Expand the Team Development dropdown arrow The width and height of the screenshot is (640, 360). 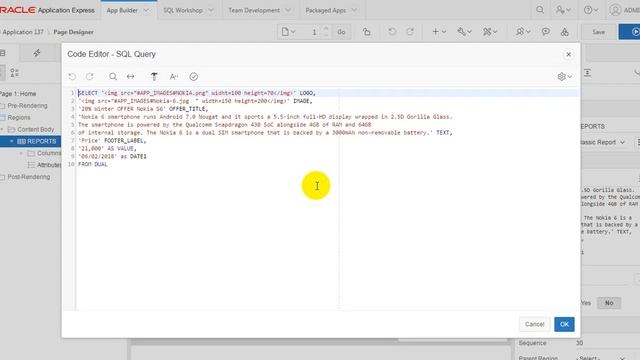288,10
